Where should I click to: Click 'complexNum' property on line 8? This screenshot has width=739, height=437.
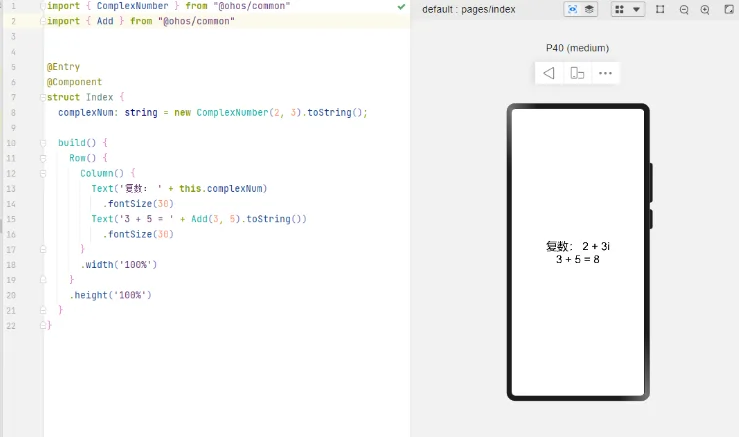(x=85, y=113)
